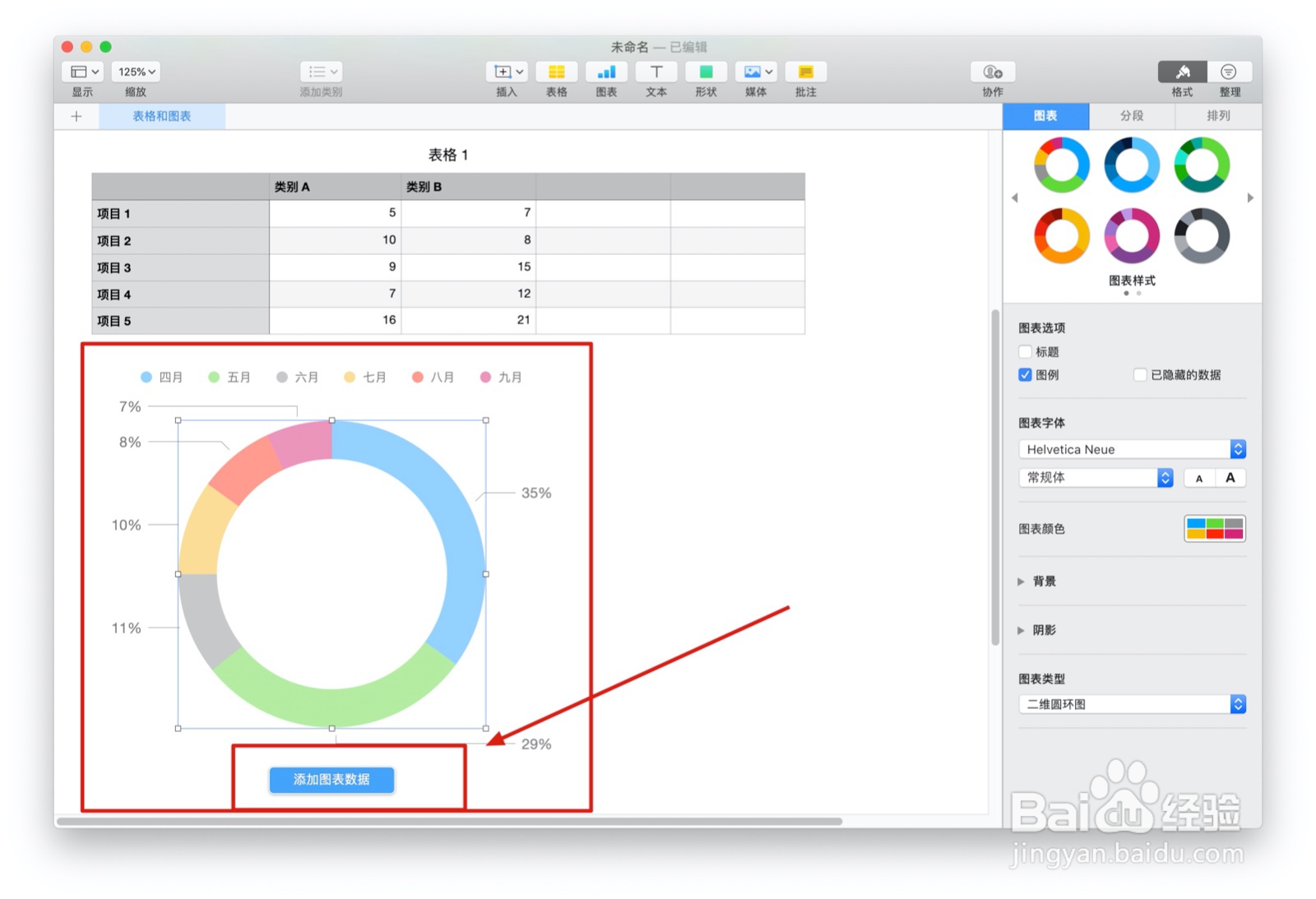Select the orange donut chart style thumbnail
1316x899 pixels.
coord(1061,236)
